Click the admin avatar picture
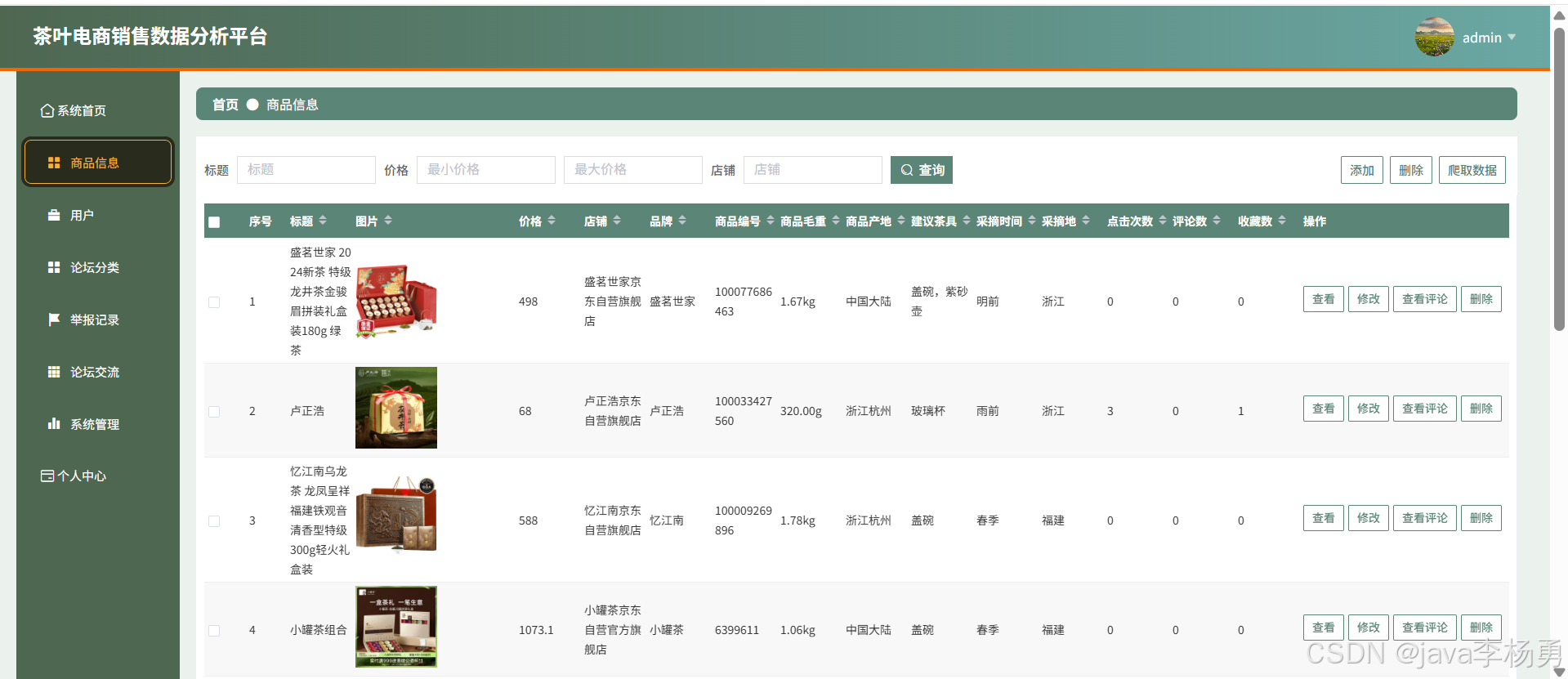The image size is (1568, 679). [1435, 37]
